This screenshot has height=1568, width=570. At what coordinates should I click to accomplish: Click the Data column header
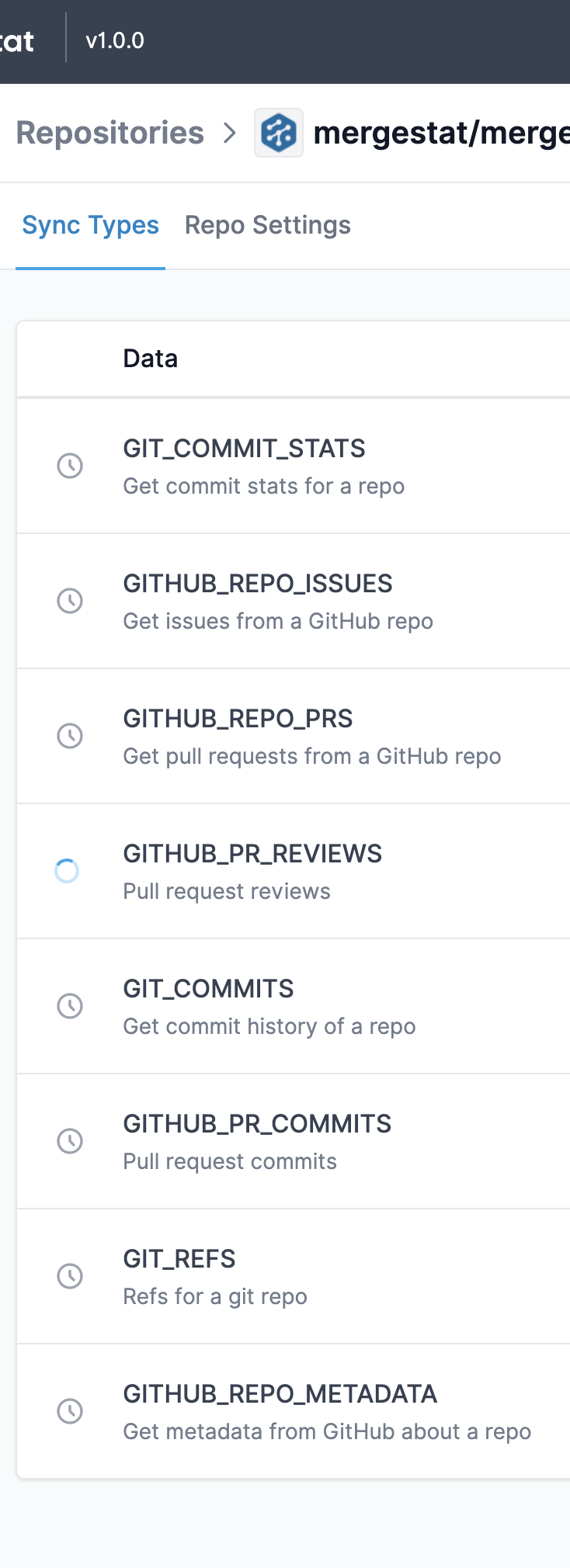coord(150,358)
